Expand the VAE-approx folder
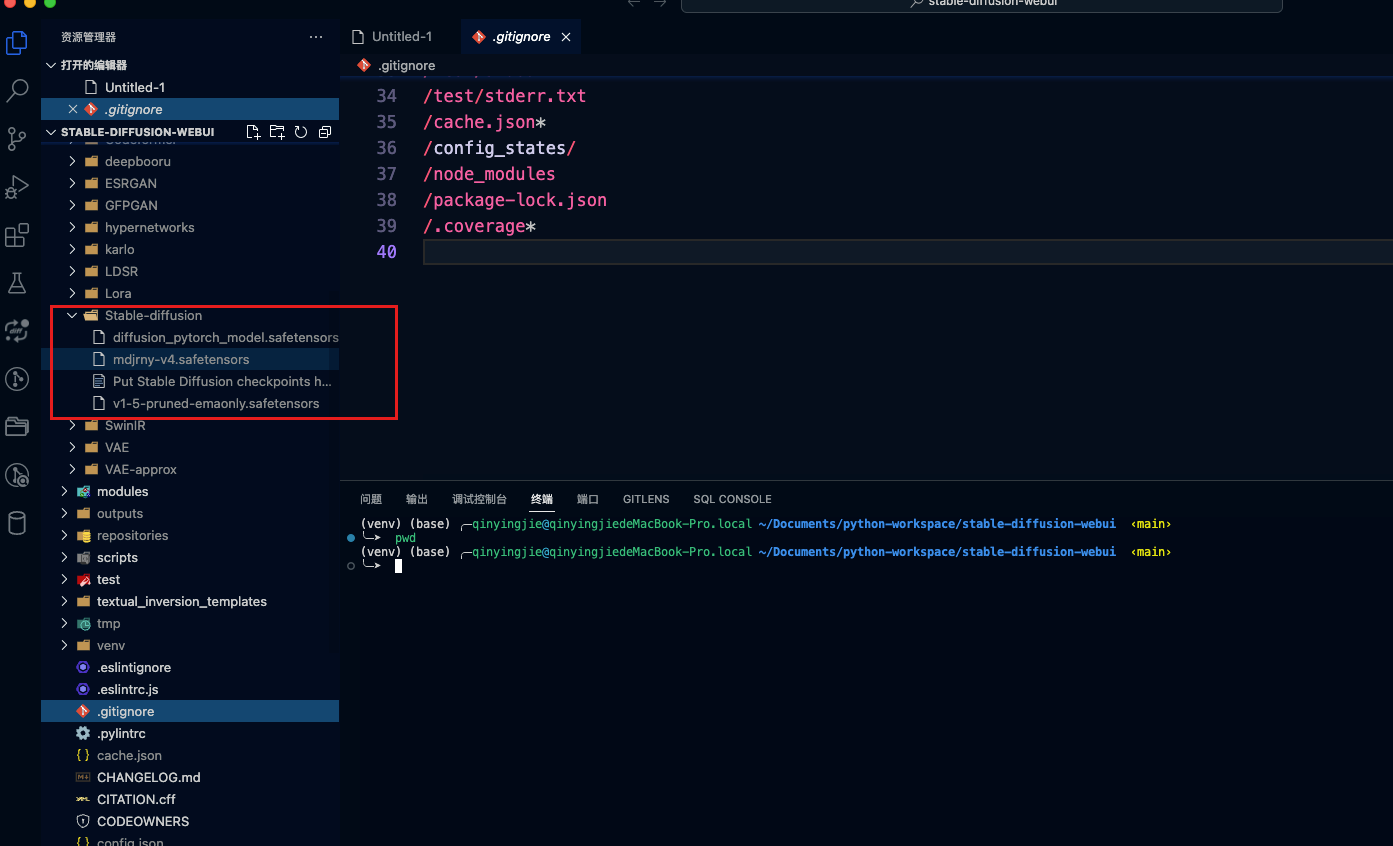The image size is (1393, 846). click(x=72, y=469)
